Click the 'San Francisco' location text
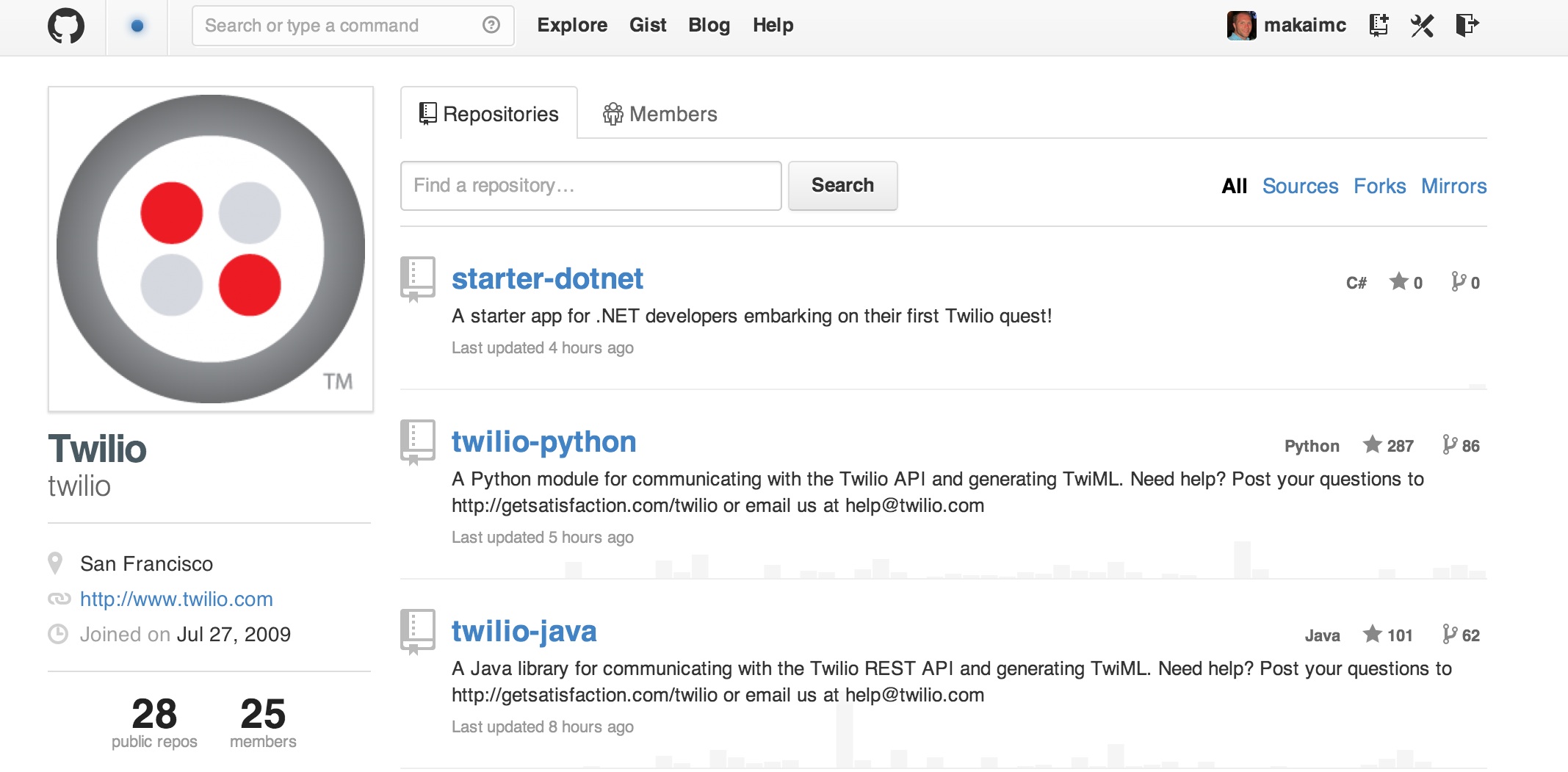This screenshot has width=1568, height=772. [x=146, y=563]
